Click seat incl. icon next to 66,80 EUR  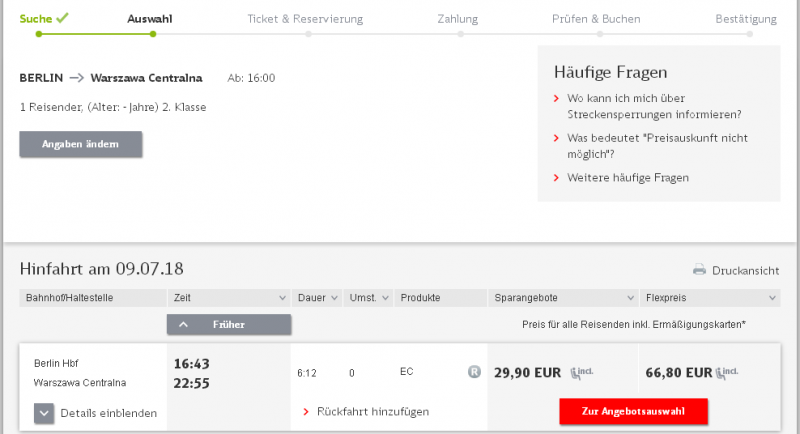[x=727, y=373]
